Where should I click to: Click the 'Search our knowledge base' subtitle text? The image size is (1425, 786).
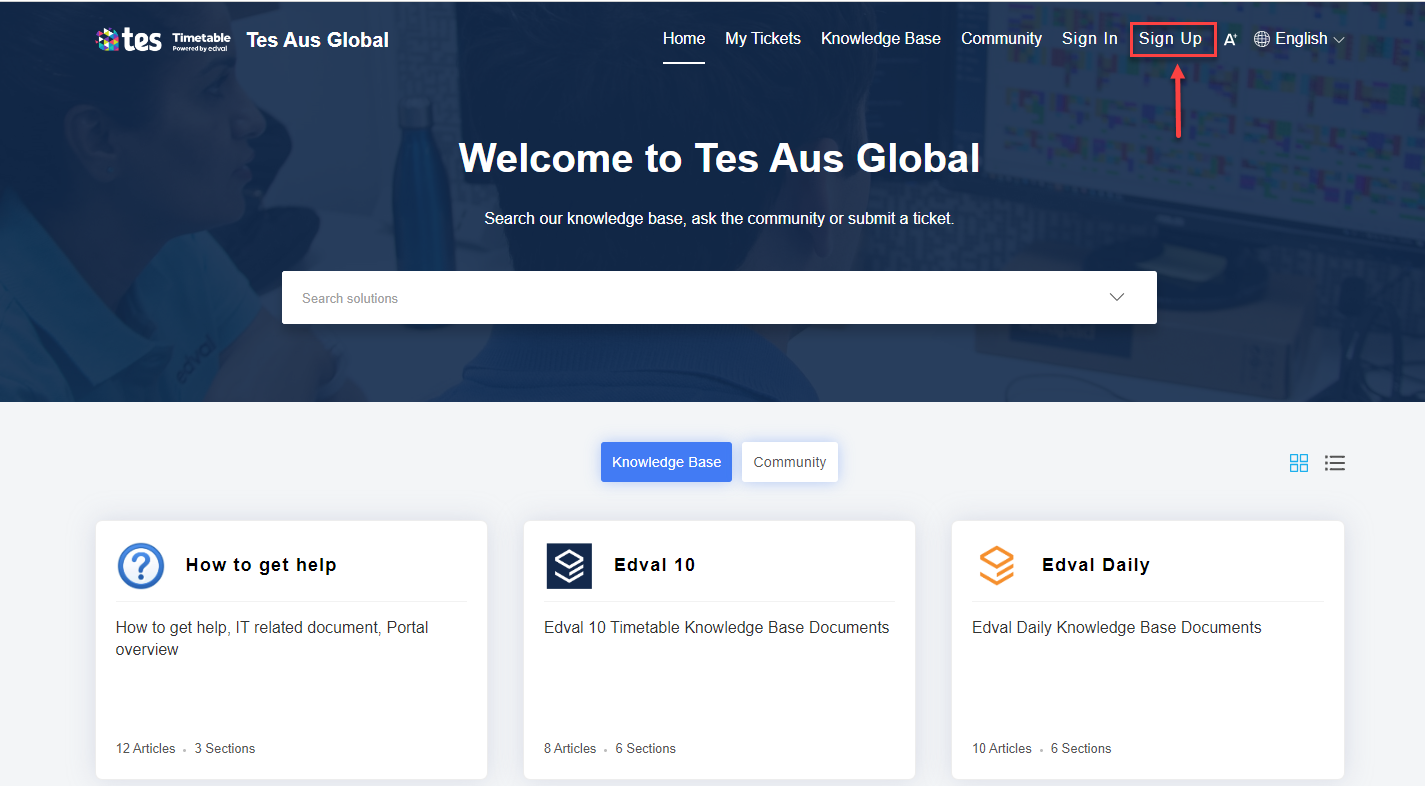click(x=719, y=218)
